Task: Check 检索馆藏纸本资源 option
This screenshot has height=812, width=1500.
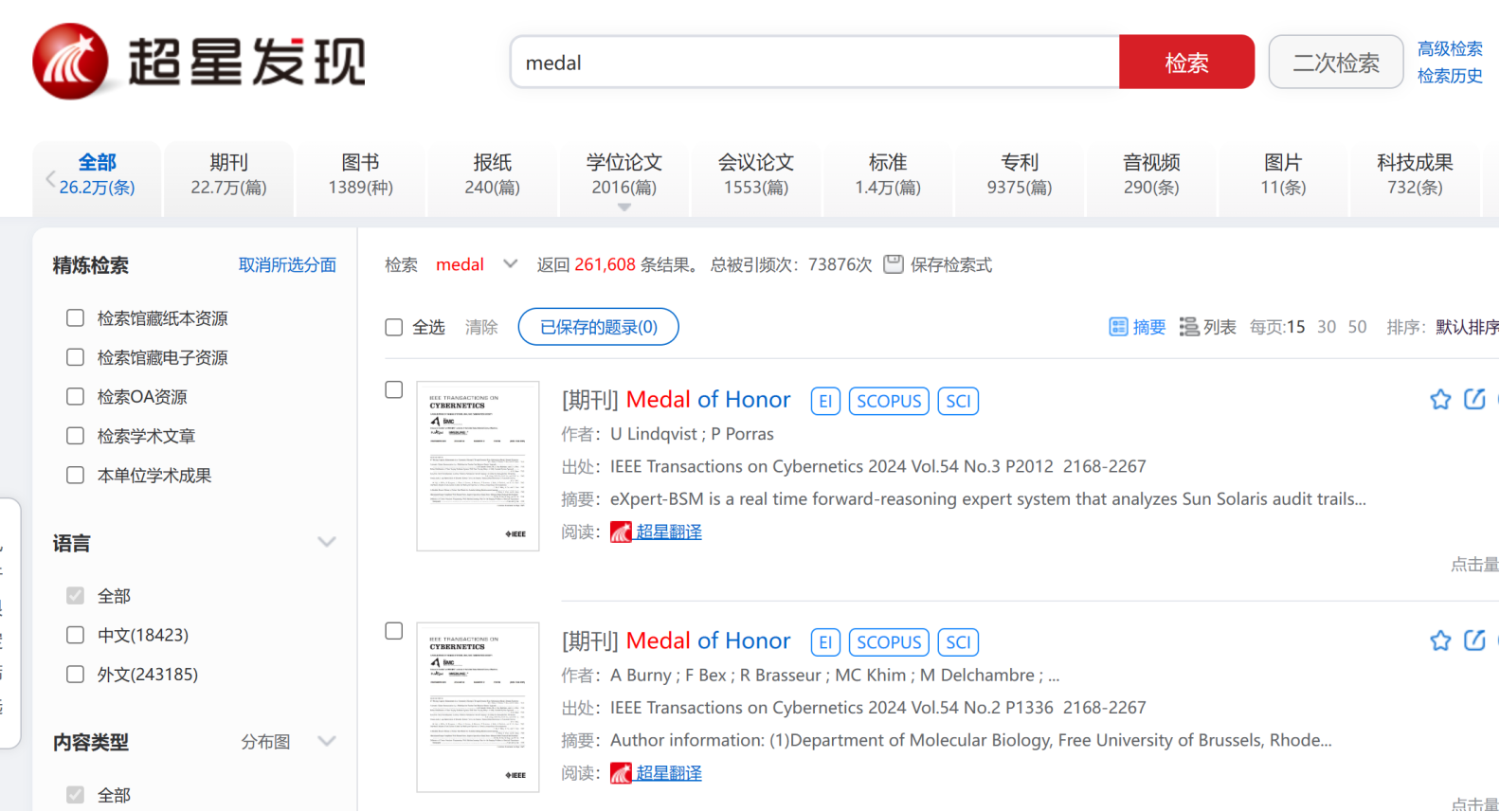Action: pyautogui.click(x=75, y=317)
